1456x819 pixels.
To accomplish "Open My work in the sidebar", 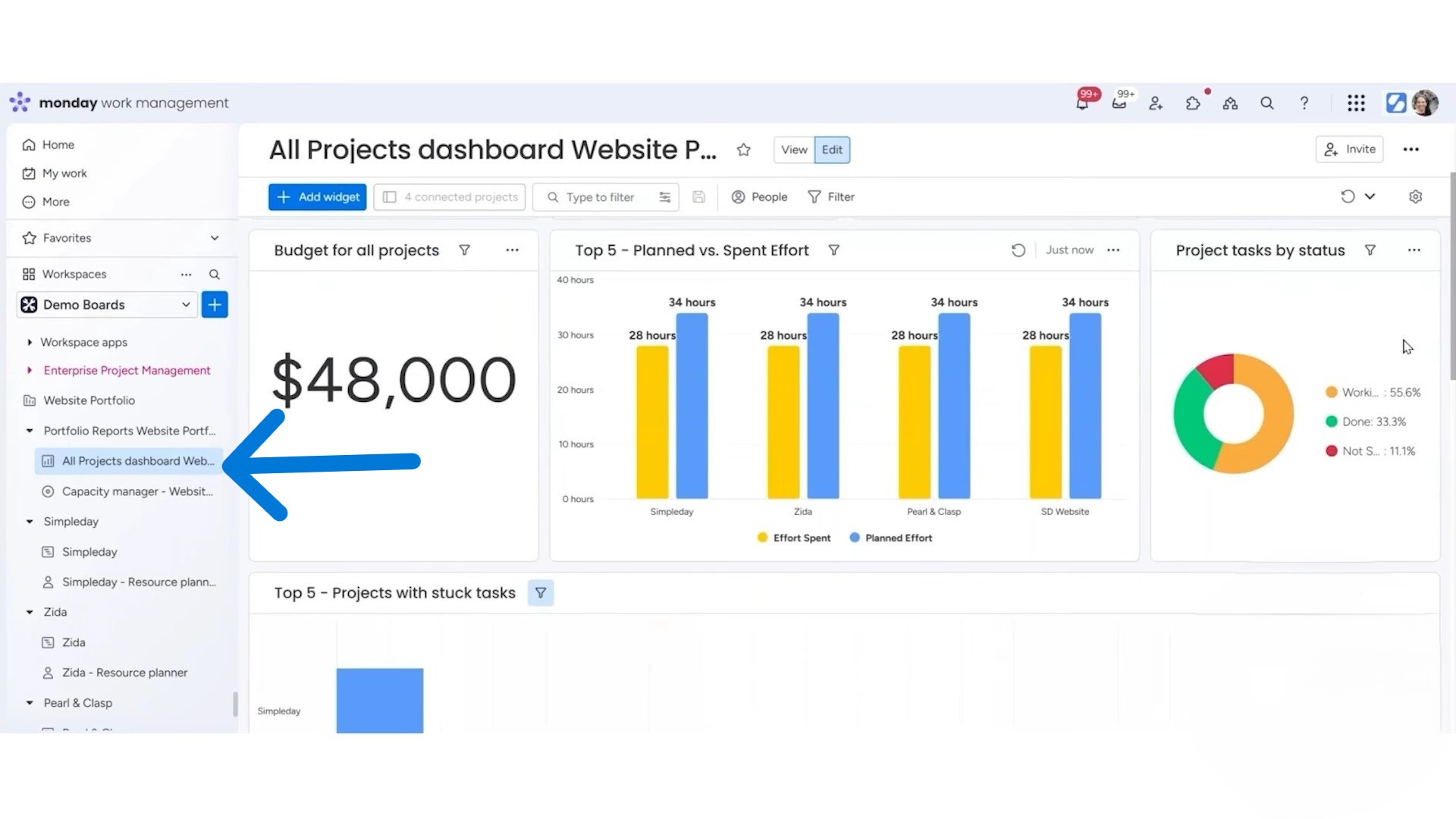I will 55,174.
